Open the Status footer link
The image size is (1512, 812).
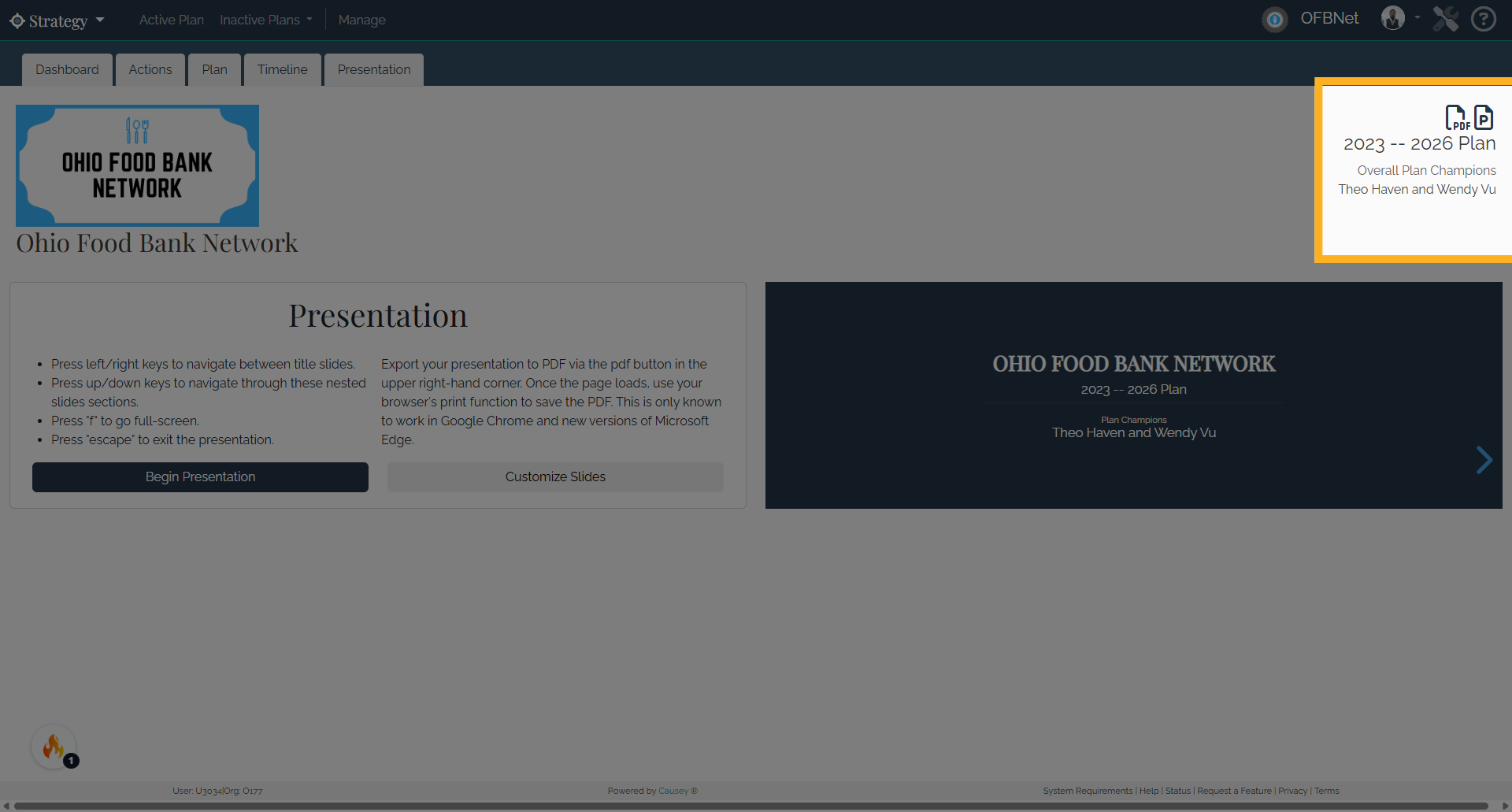click(x=1178, y=791)
